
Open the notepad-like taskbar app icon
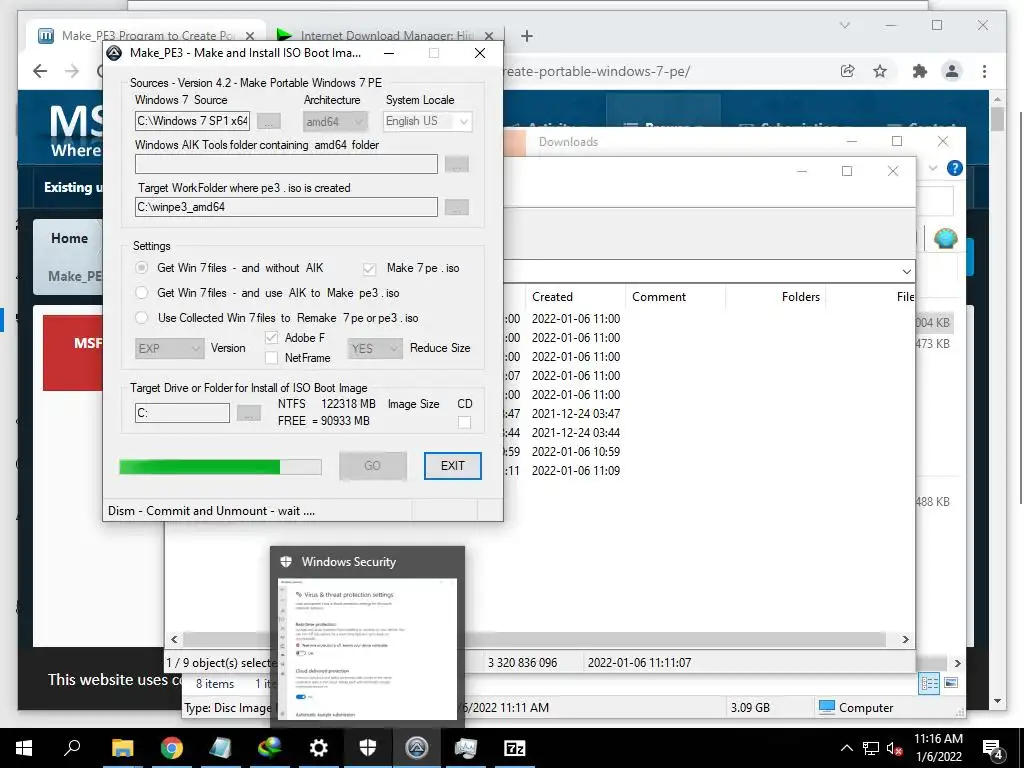tap(221, 748)
